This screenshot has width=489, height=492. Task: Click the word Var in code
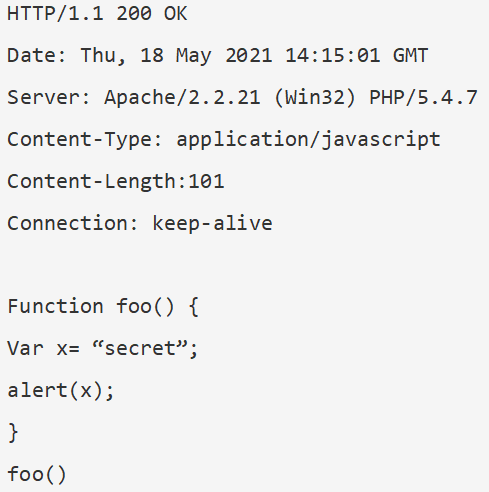[x=25, y=349]
